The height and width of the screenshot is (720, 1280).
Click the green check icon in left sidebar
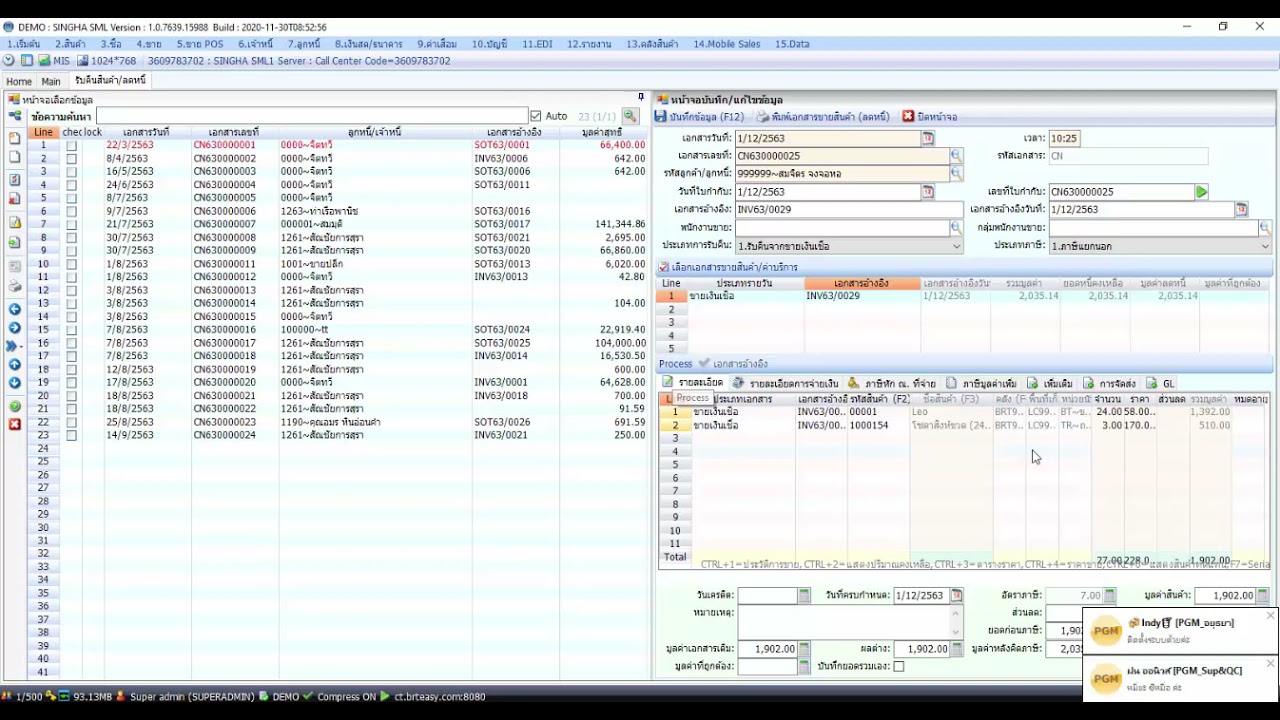[14, 406]
